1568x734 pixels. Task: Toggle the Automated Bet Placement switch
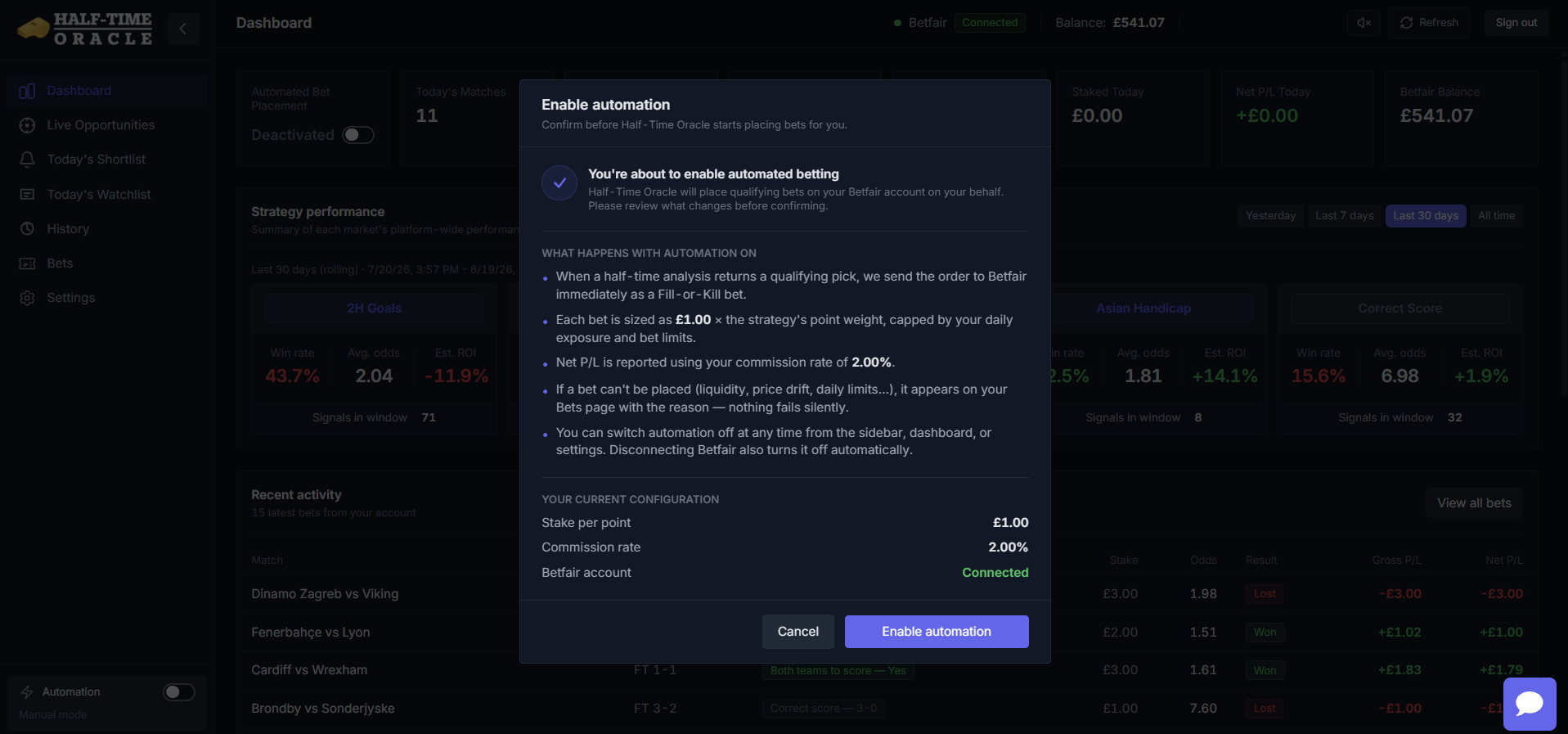(358, 135)
